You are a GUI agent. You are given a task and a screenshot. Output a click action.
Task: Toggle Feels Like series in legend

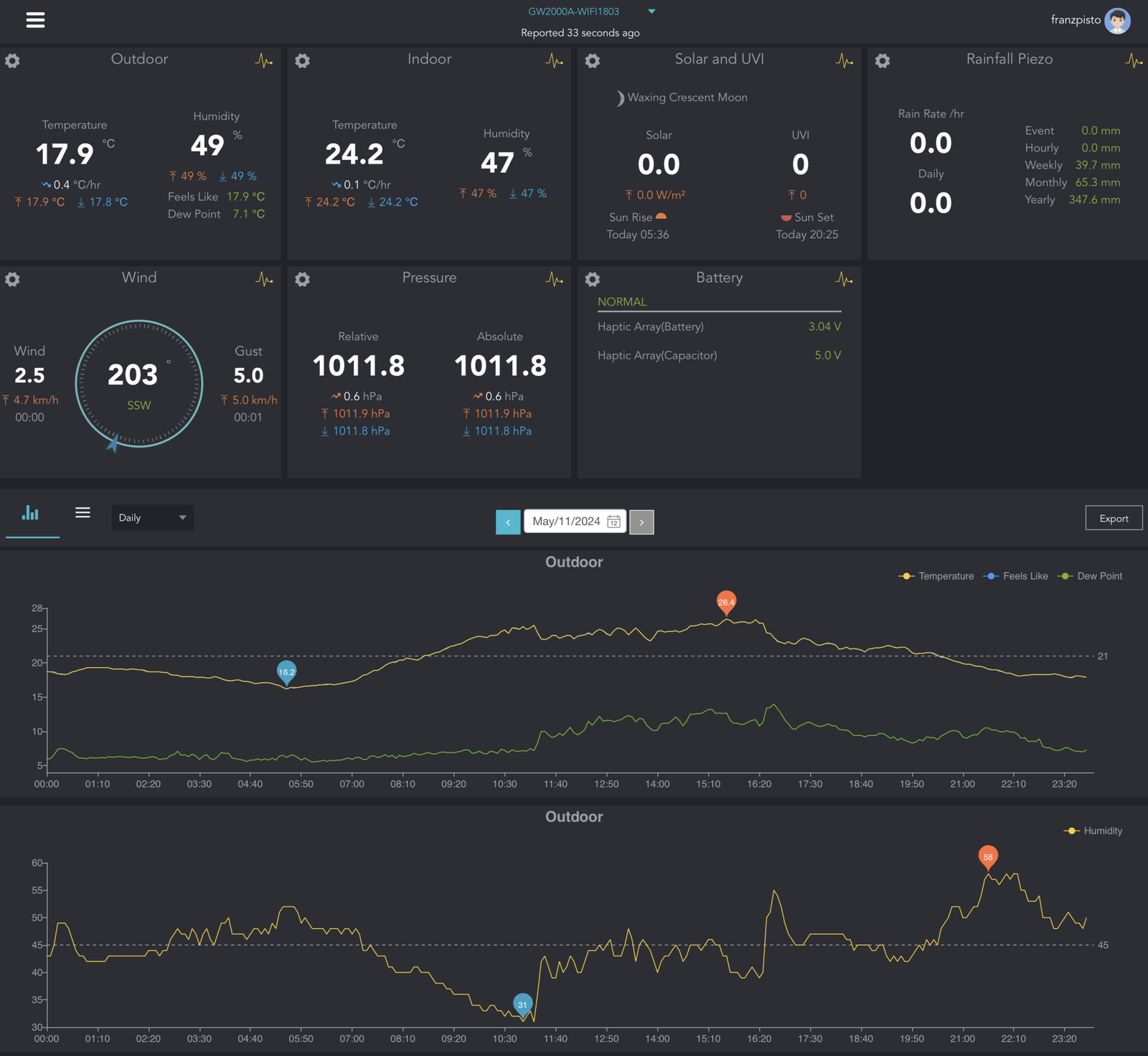pyautogui.click(x=1016, y=576)
